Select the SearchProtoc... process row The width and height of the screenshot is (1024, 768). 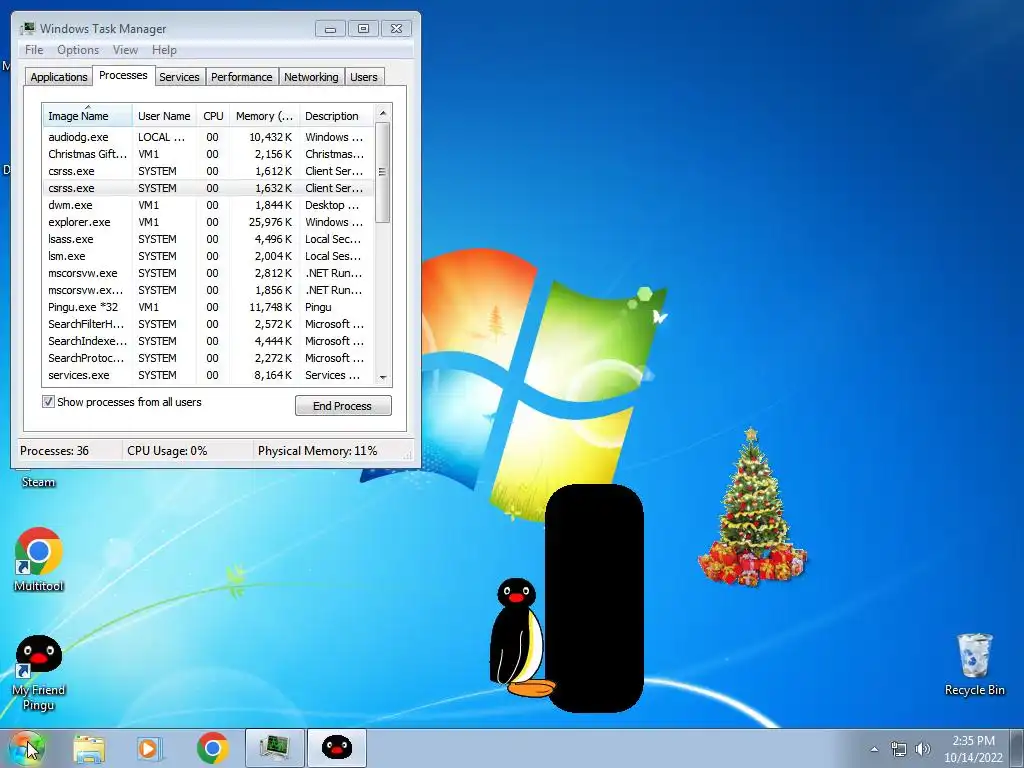tap(208, 358)
